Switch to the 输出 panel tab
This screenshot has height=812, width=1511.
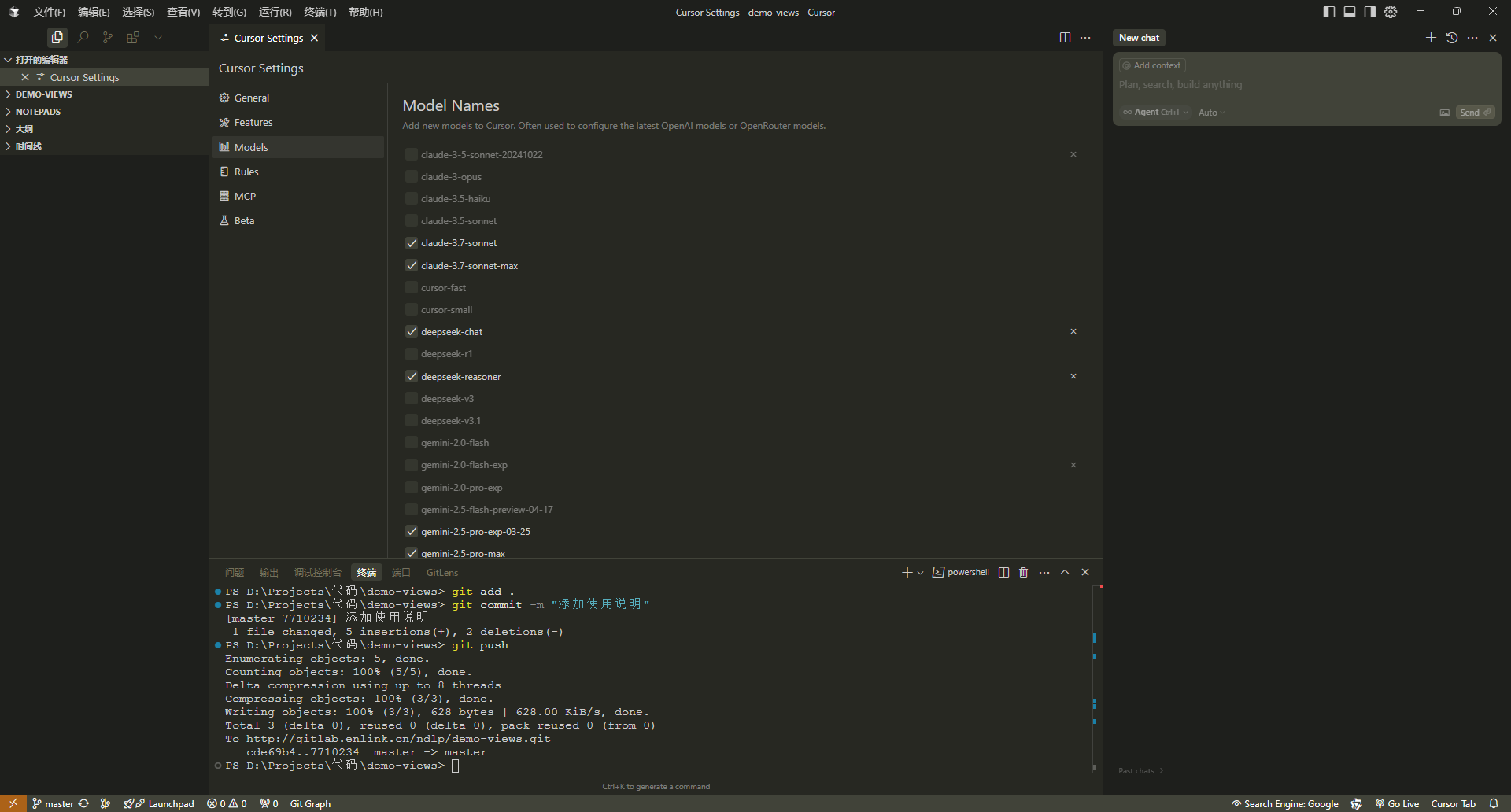(x=269, y=573)
